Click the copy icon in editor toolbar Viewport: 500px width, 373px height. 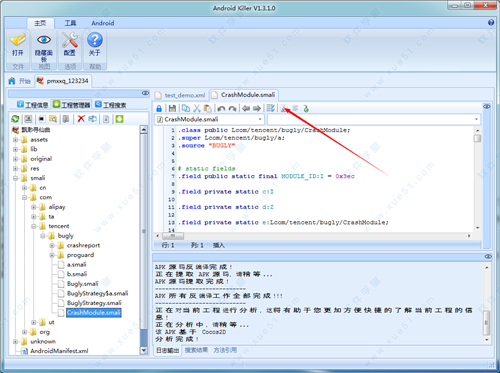[186, 108]
